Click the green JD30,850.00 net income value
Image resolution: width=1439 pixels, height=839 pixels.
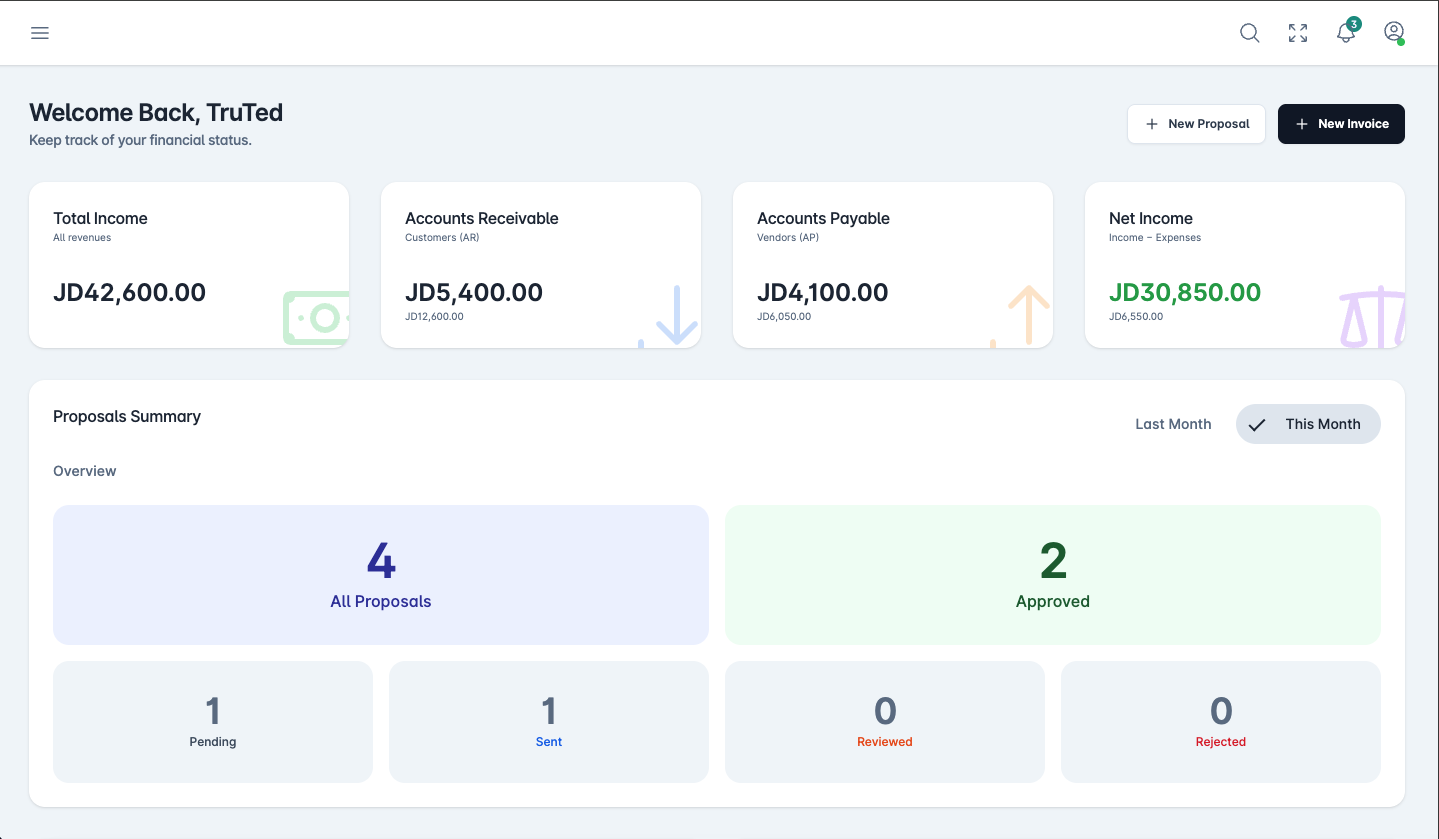[1185, 292]
